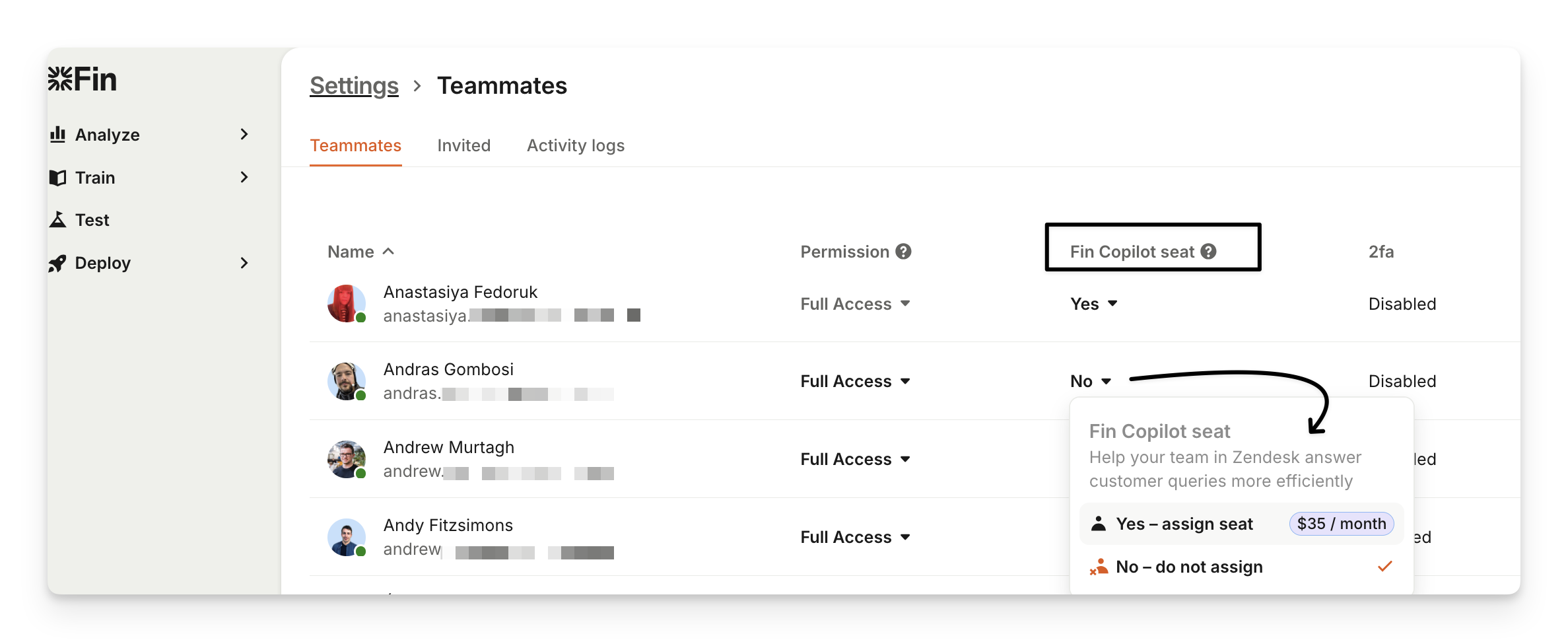This screenshot has height=642, width=1568.
Task: Click the Permission help question icon
Action: click(x=903, y=252)
